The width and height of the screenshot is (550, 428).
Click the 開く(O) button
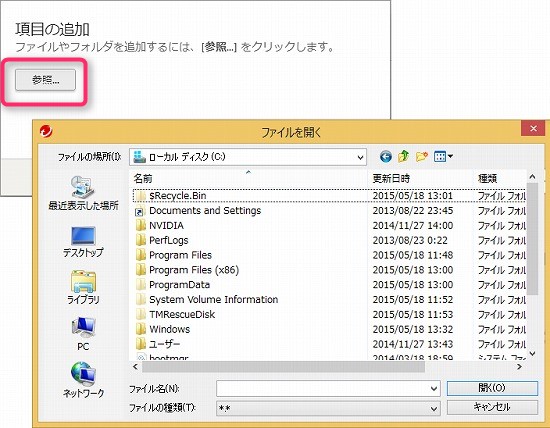tap(492, 388)
